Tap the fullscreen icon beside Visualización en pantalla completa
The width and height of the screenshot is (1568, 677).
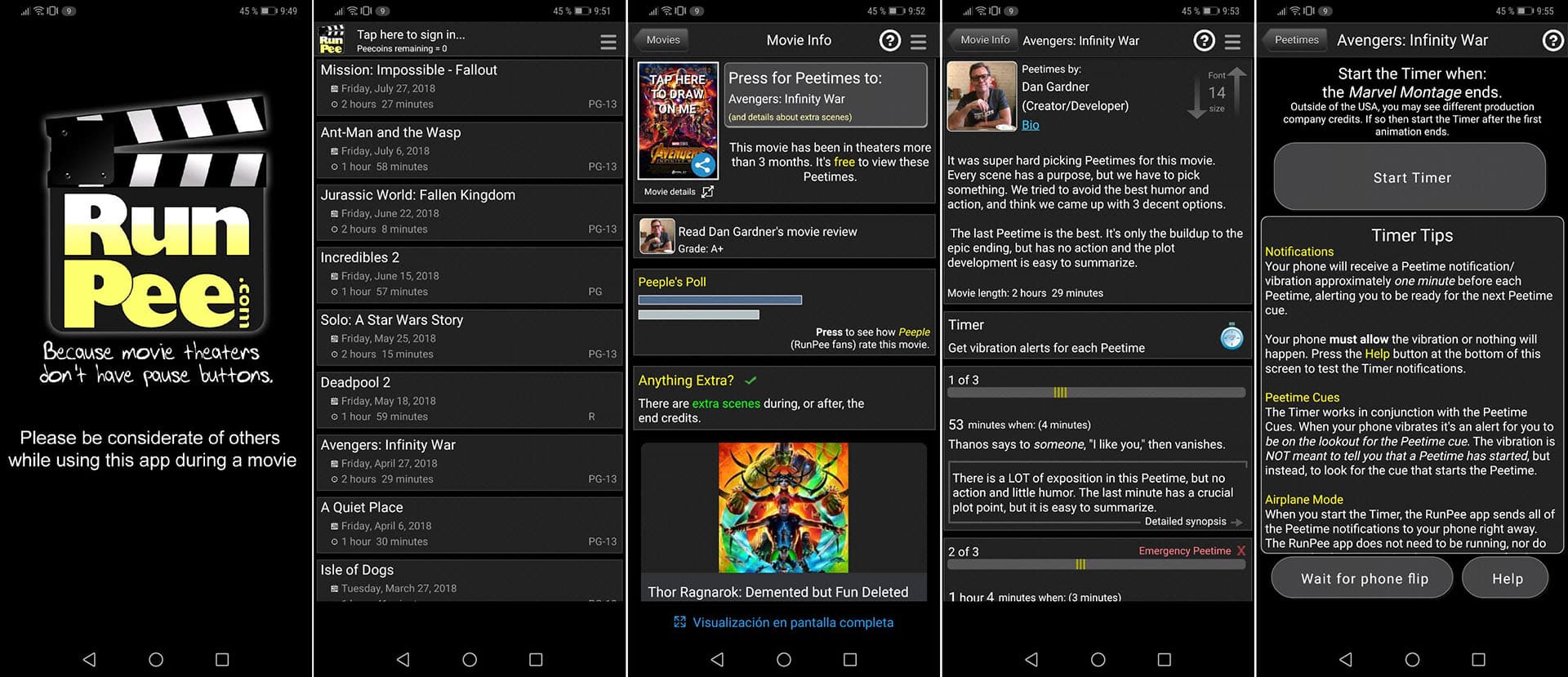point(679,622)
